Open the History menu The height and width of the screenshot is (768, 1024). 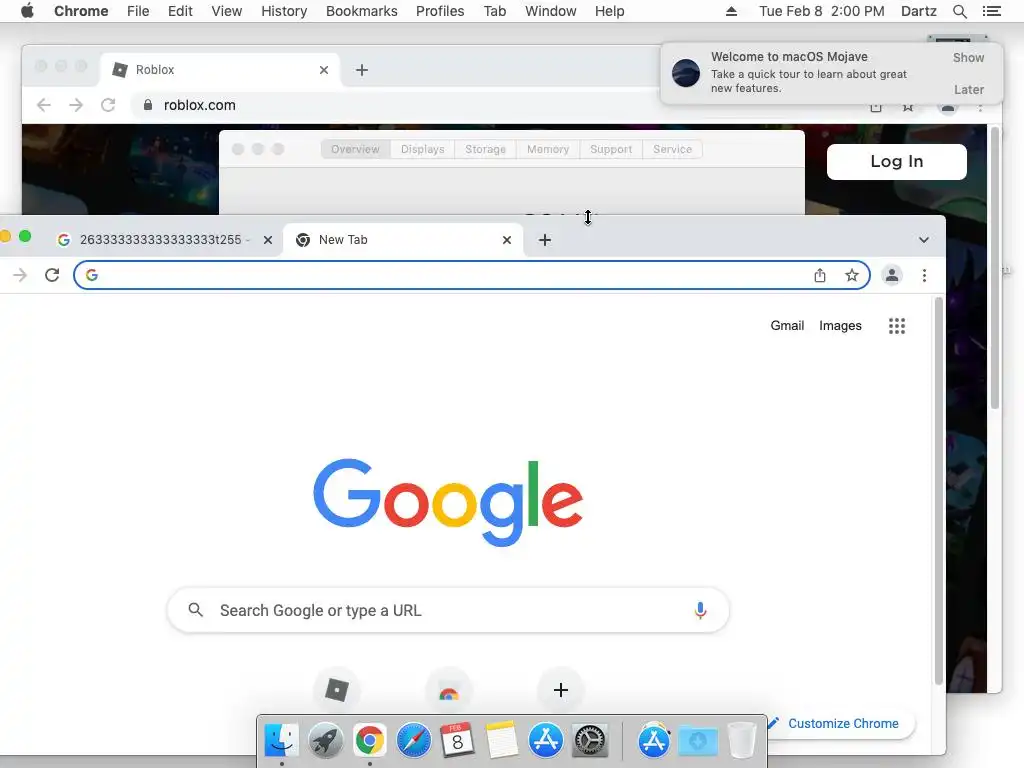284,11
